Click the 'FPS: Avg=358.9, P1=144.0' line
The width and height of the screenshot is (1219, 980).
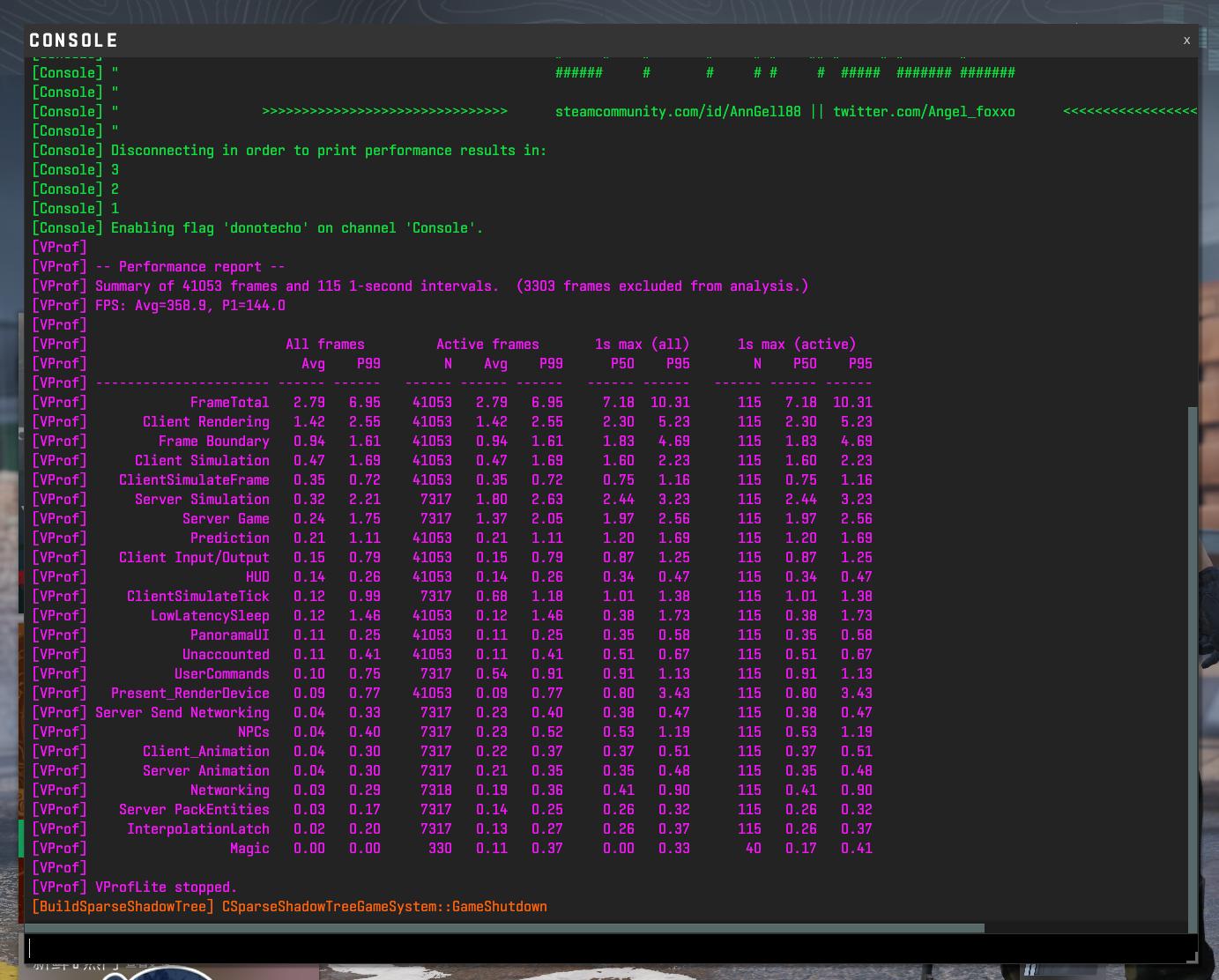(190, 306)
